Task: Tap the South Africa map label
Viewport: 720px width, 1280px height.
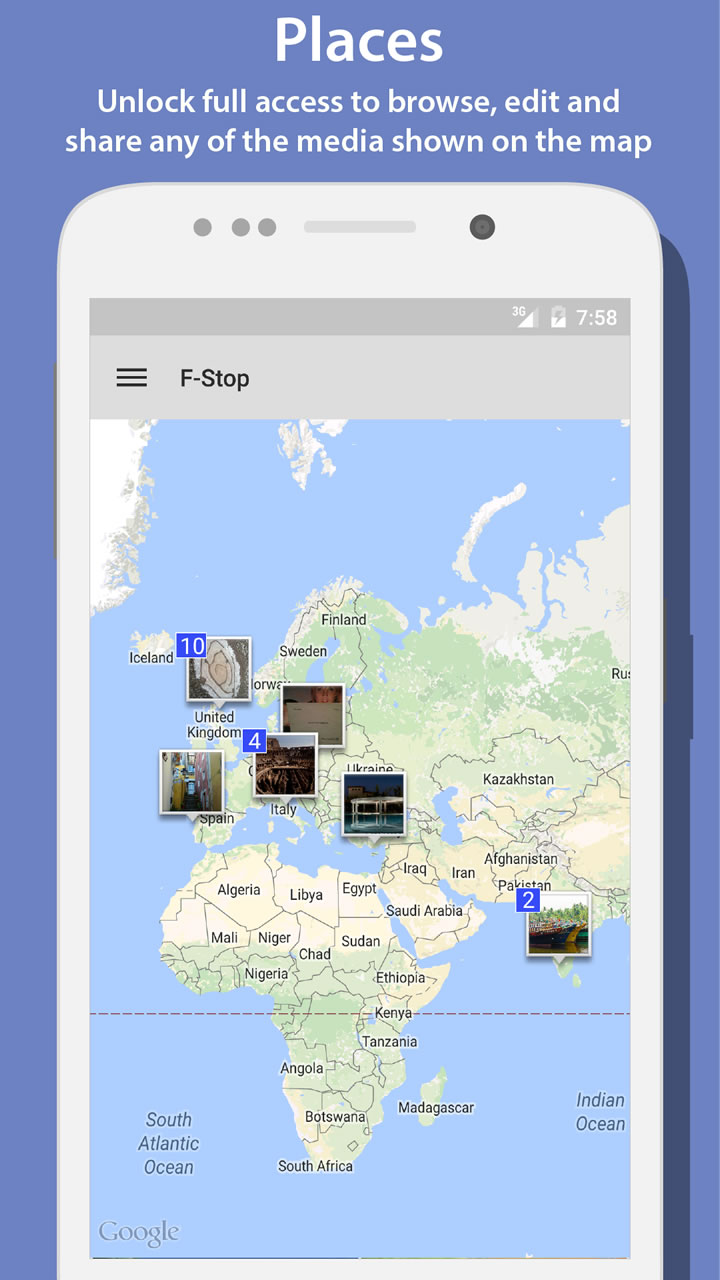Action: (x=315, y=1166)
